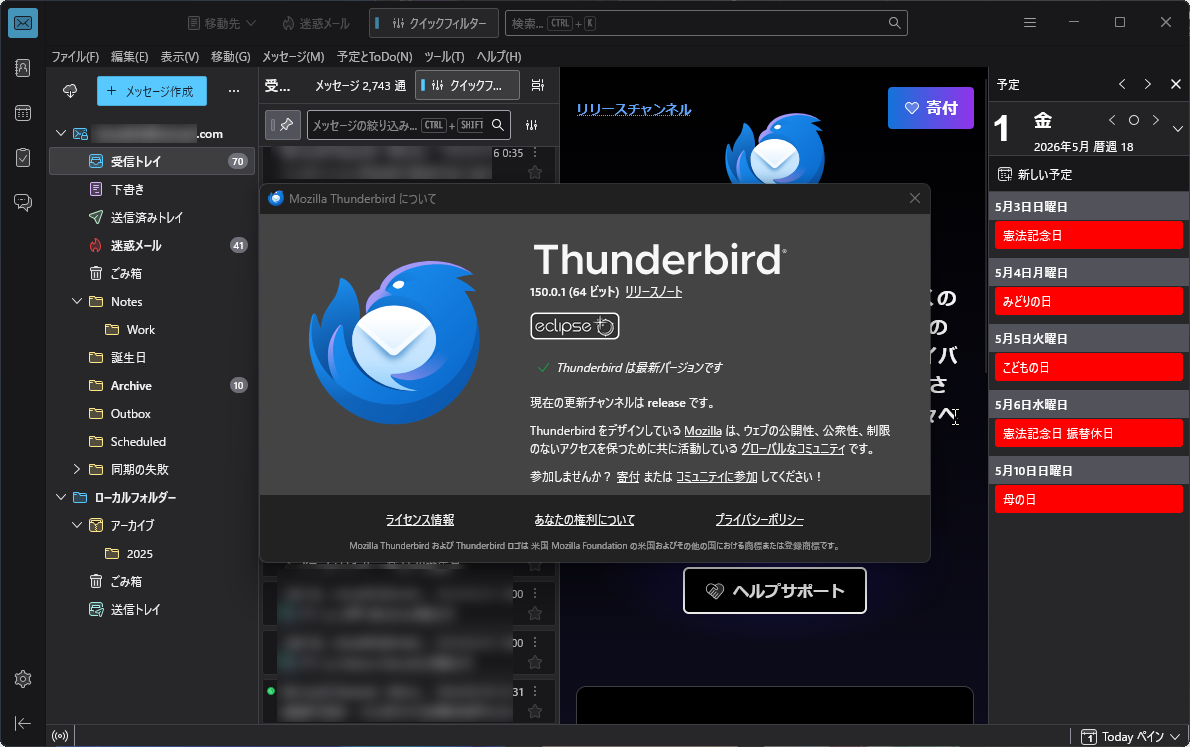1190x747 pixels.
Task: Open the ライセンス情報 link
Action: (420, 520)
